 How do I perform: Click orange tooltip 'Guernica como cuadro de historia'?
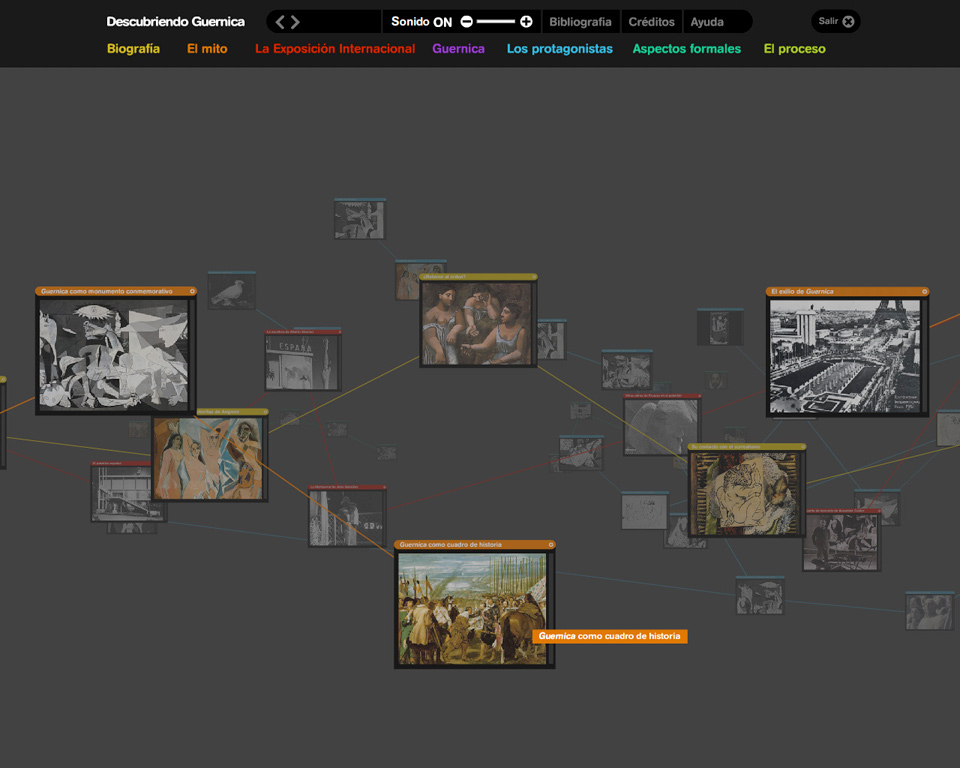pos(610,636)
